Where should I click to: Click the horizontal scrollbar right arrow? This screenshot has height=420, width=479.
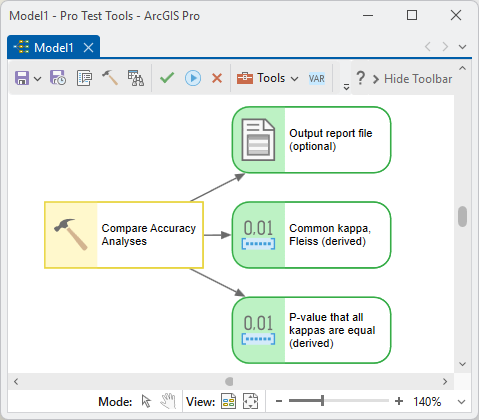(x=445, y=381)
